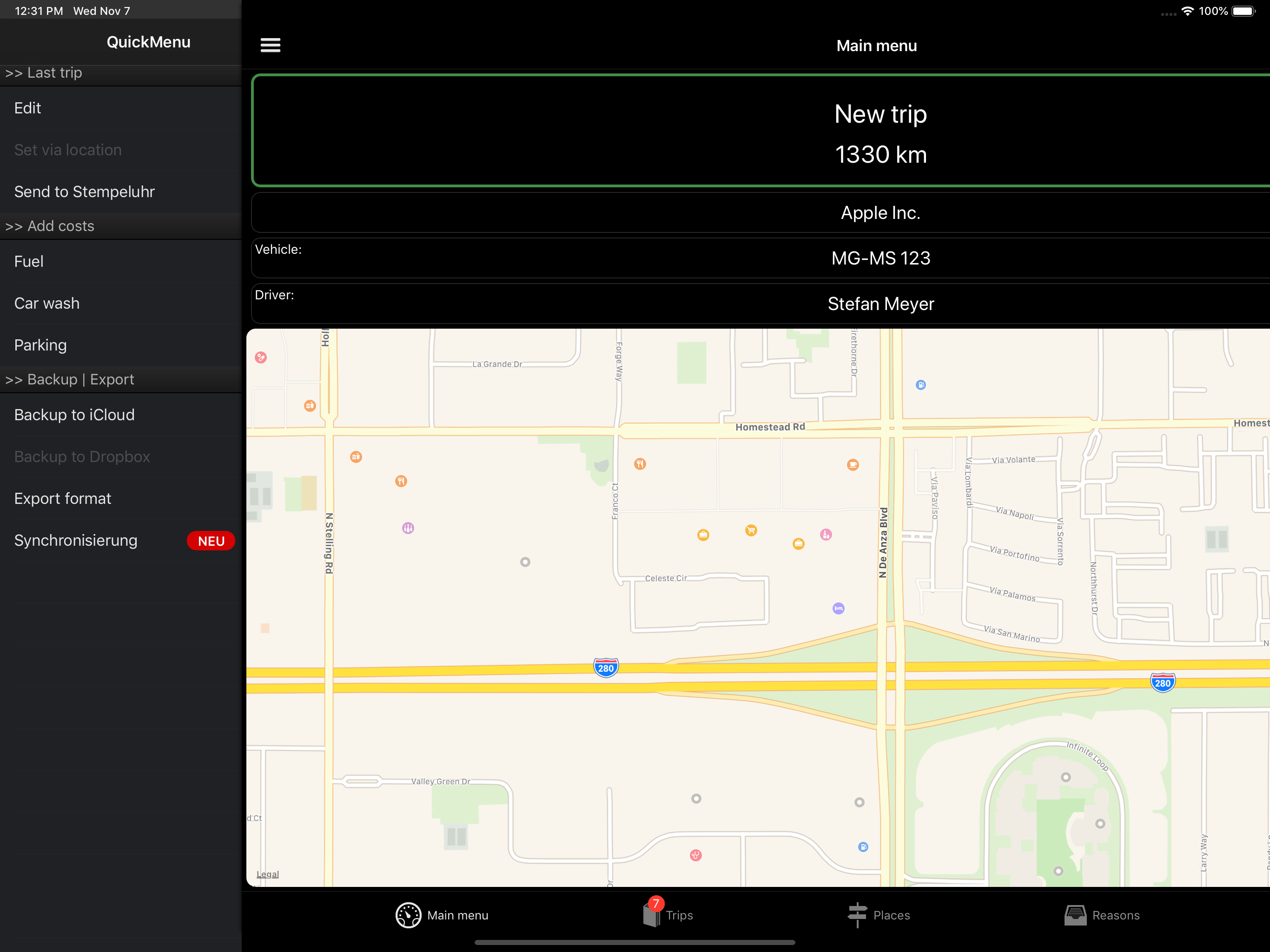Switch to the Places tab

(x=879, y=915)
